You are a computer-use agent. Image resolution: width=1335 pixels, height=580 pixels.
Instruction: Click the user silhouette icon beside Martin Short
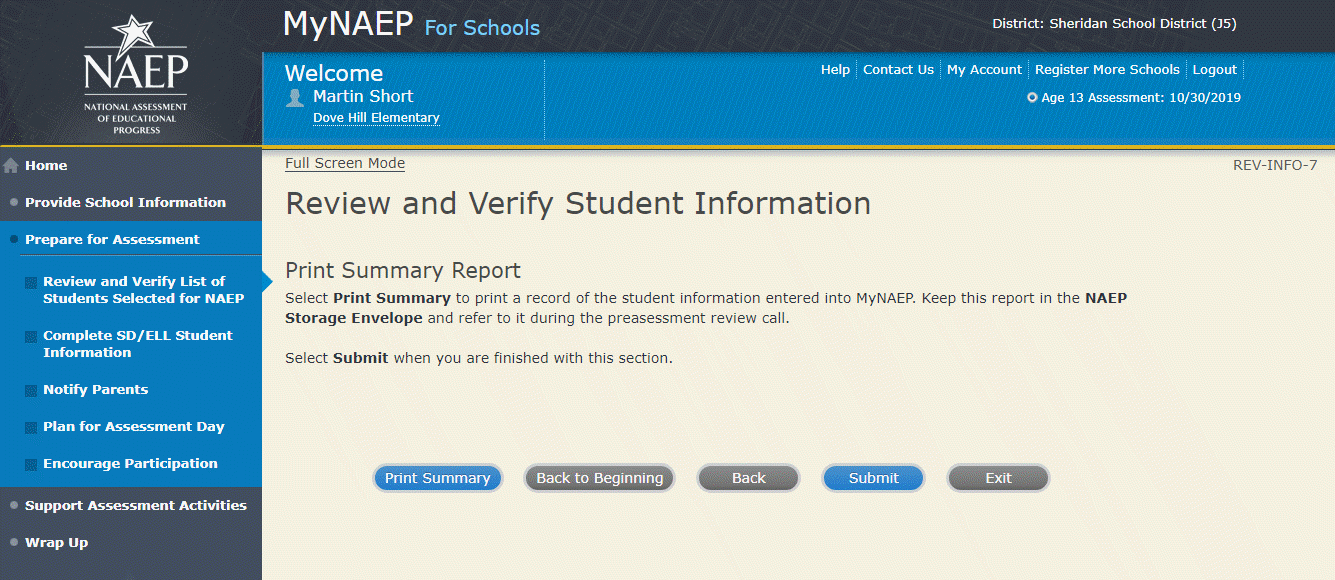295,98
